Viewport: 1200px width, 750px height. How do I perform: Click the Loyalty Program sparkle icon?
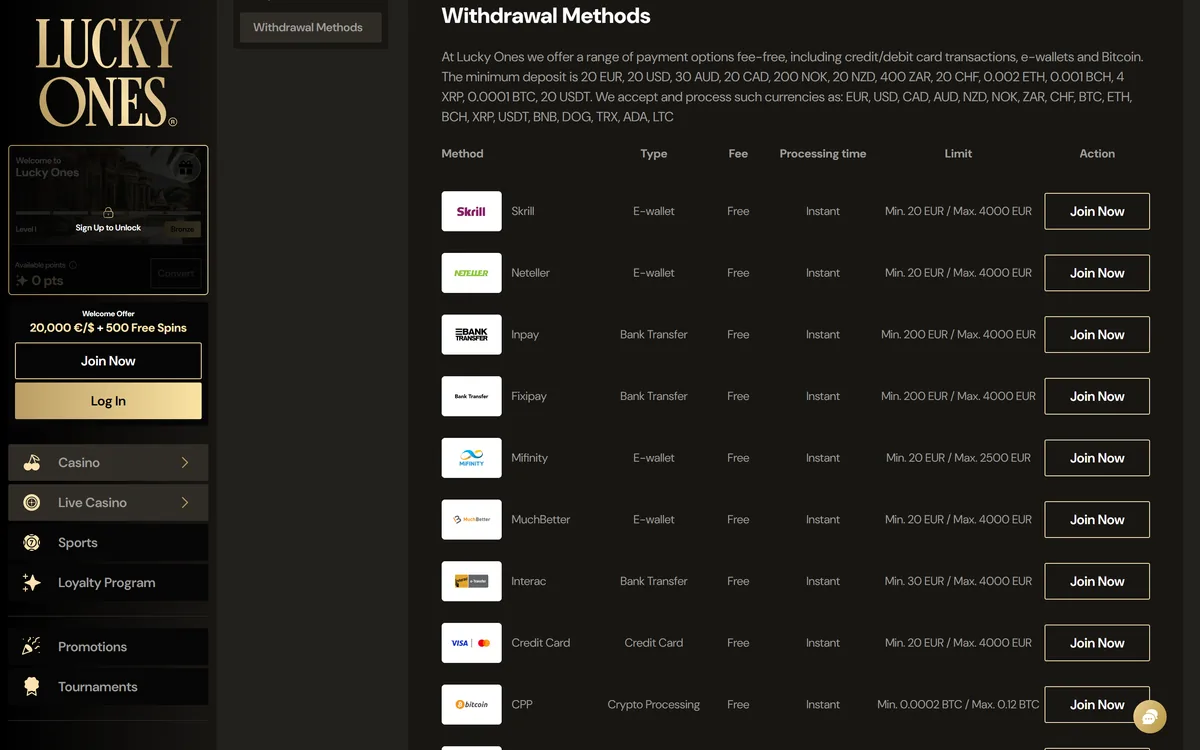tap(32, 583)
